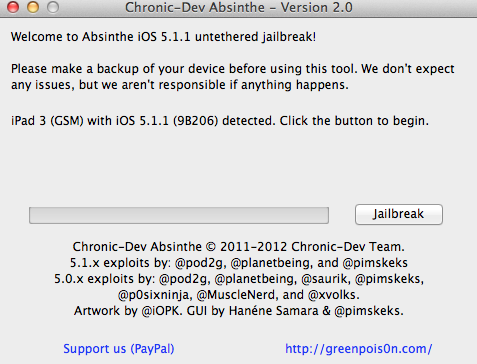
Task: Open the Support us (PayPal) link
Action: tap(119, 349)
